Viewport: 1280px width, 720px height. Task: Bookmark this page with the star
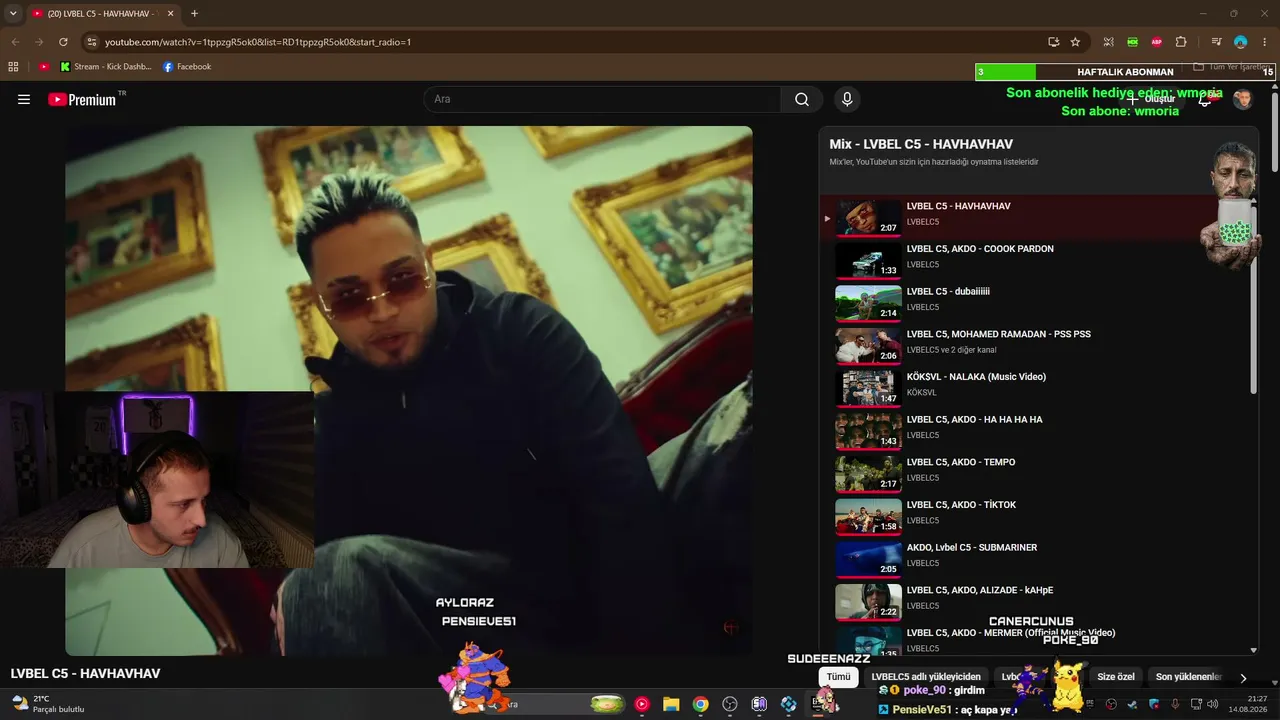1075,42
